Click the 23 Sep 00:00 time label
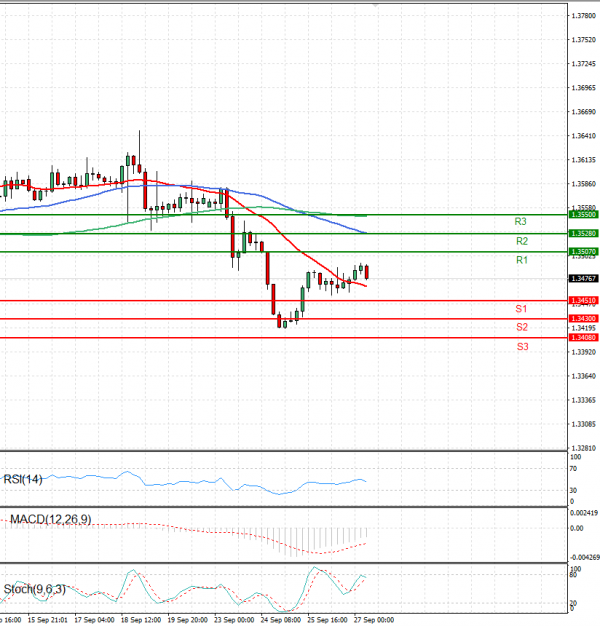The height and width of the screenshot is (626, 600). [234, 620]
